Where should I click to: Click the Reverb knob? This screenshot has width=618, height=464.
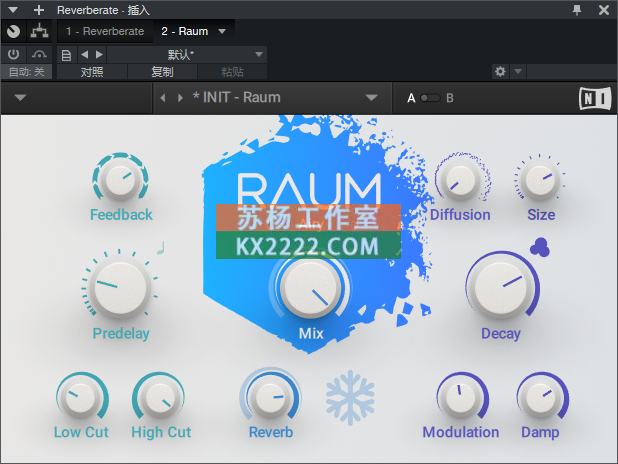[x=270, y=396]
